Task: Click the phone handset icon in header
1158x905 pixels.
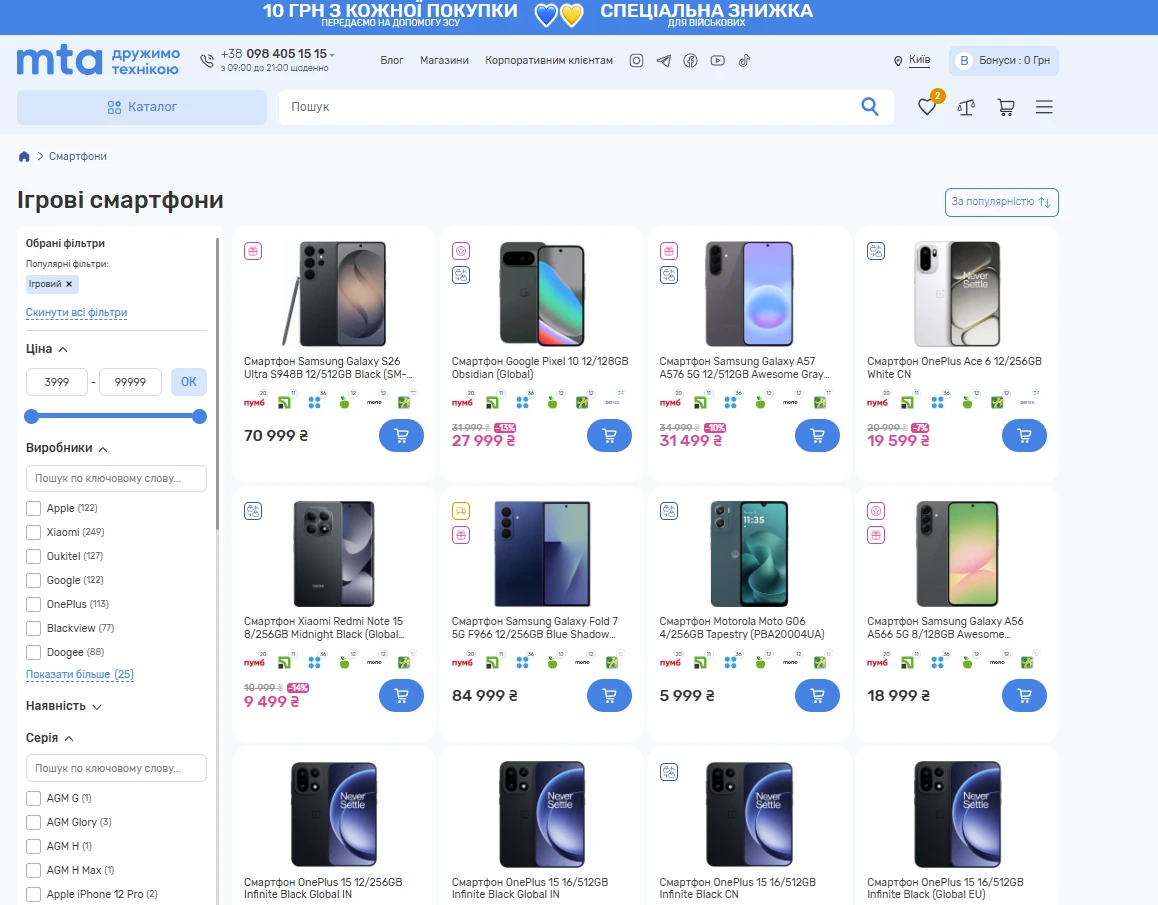Action: click(x=207, y=61)
